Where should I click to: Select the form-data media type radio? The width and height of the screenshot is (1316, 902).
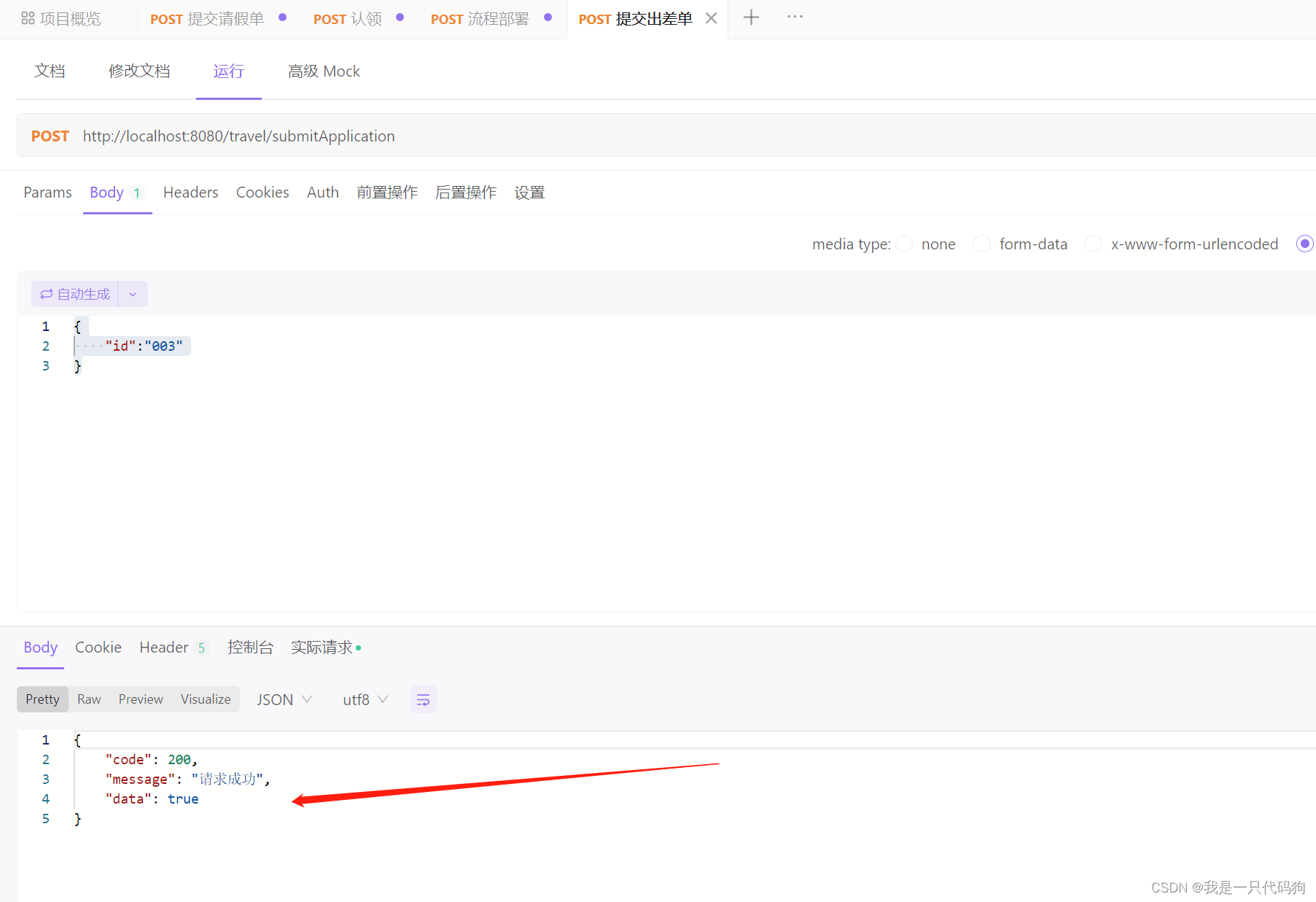pyautogui.click(x=981, y=244)
